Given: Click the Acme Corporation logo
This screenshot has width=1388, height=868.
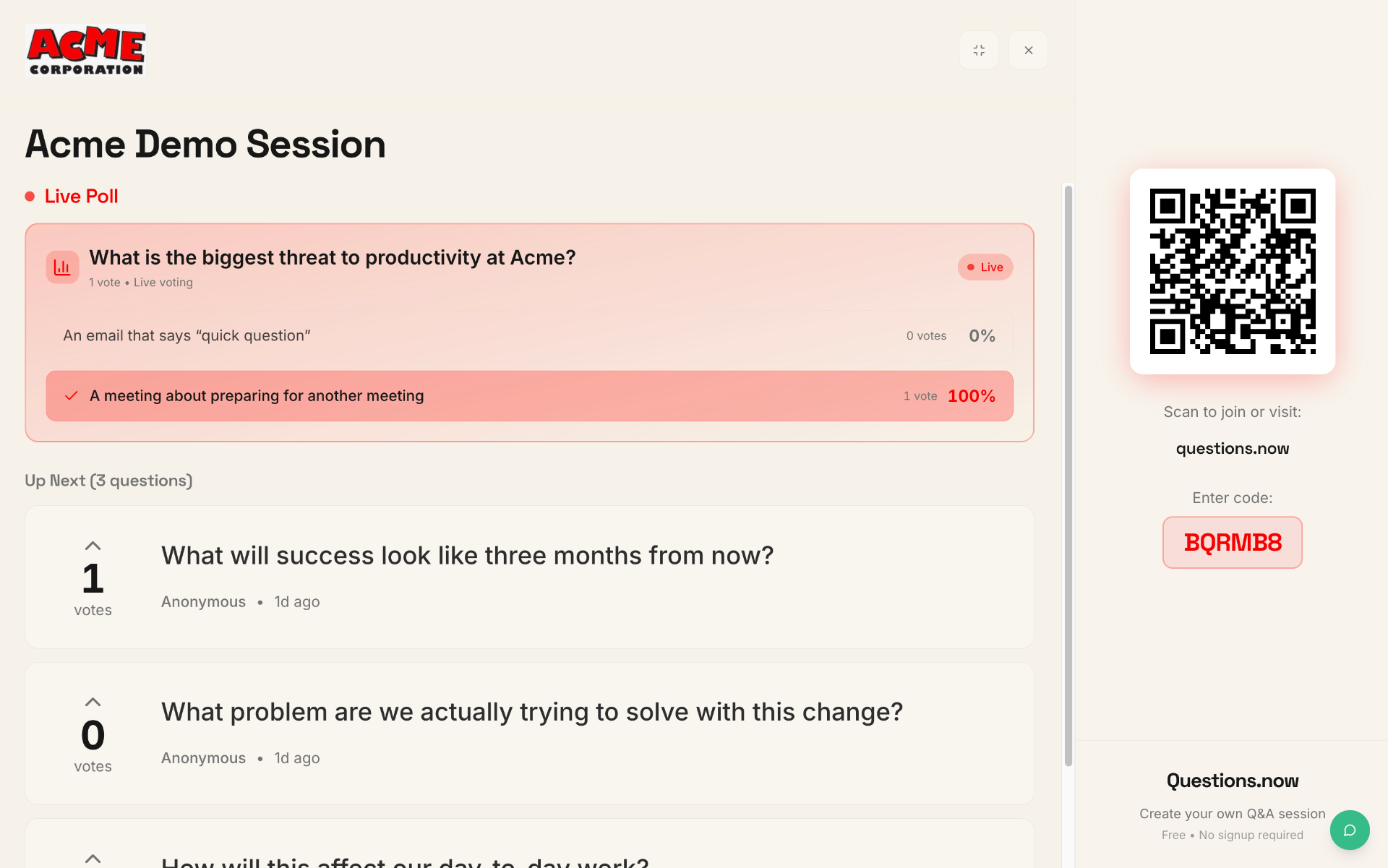Looking at the screenshot, I should (86, 51).
